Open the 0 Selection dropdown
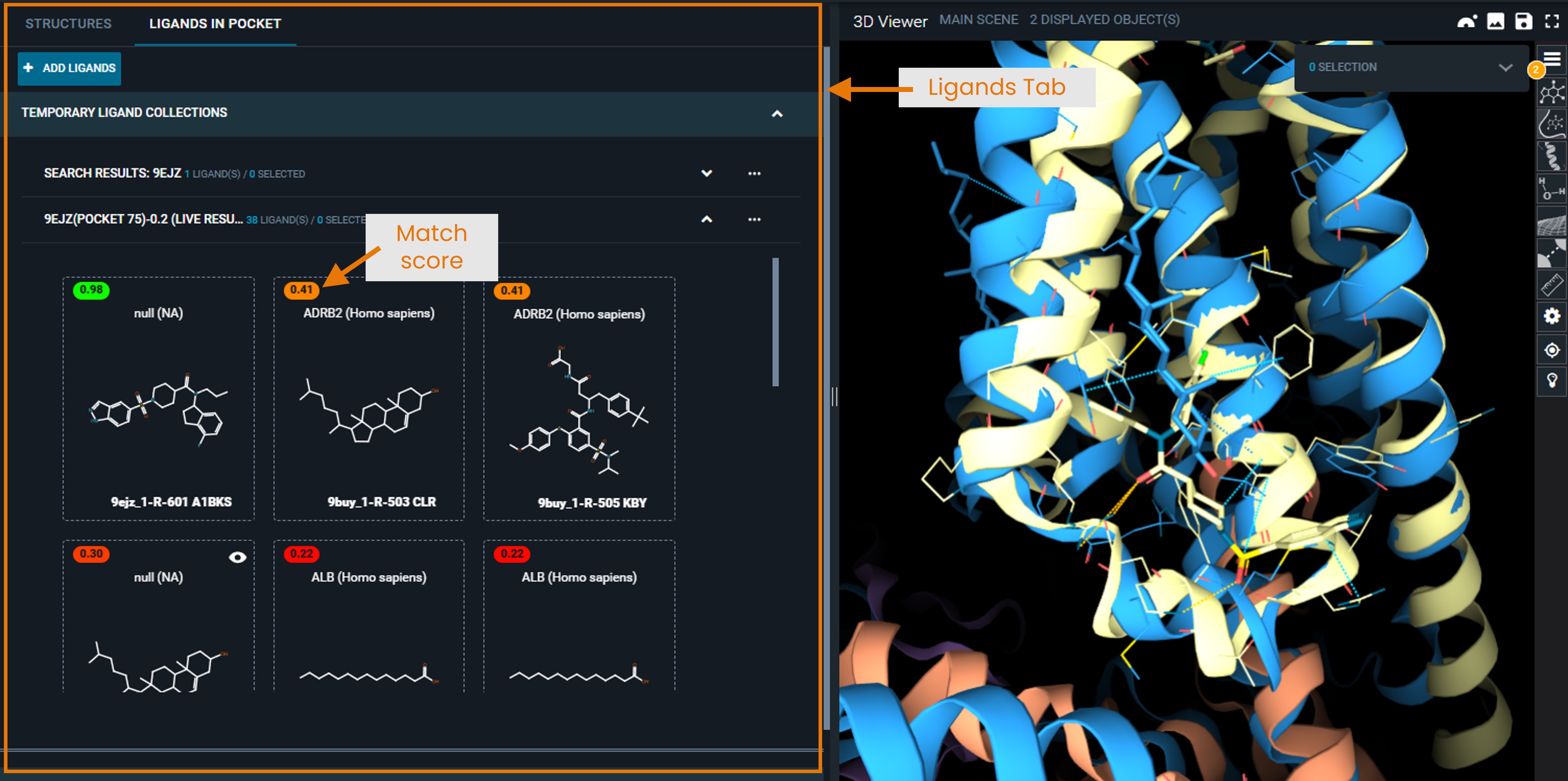This screenshot has width=1568, height=781. click(1505, 68)
